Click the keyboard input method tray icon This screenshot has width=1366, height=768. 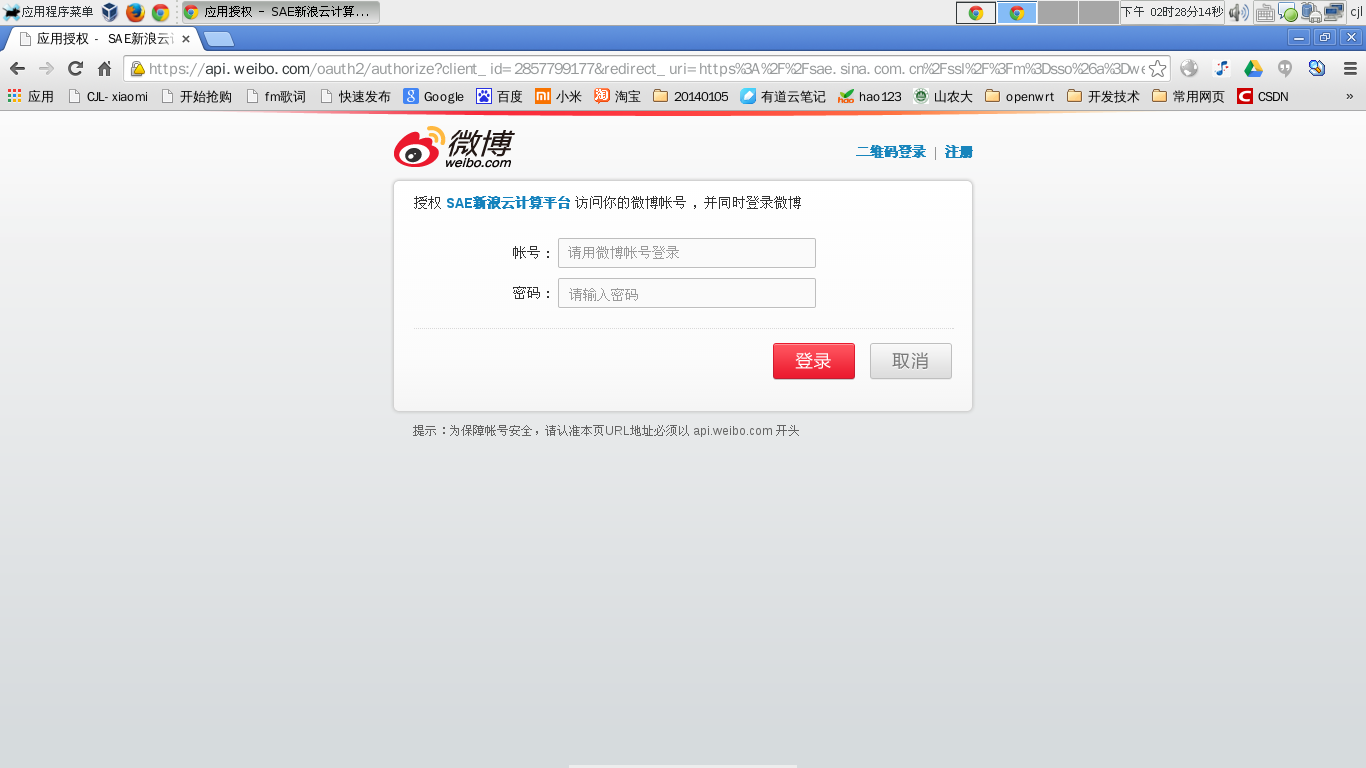pos(1265,13)
